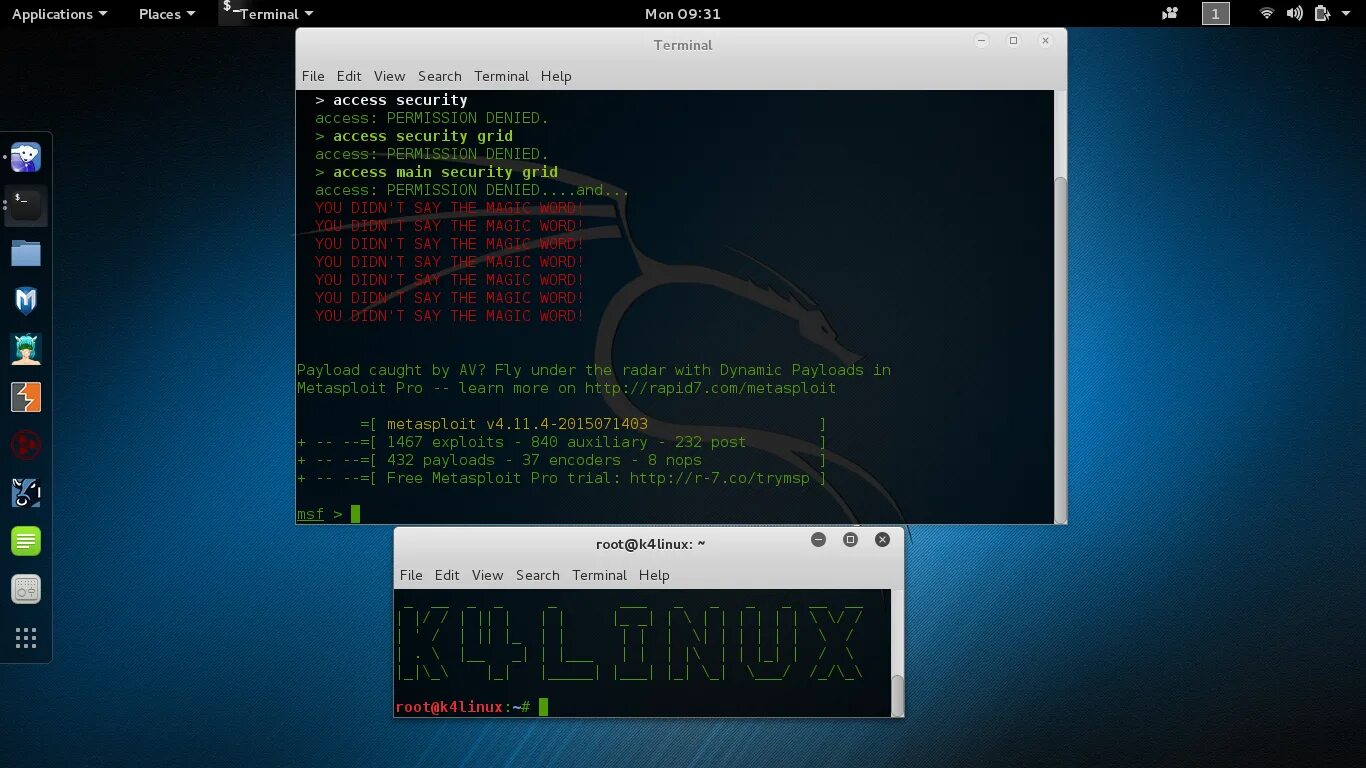Click the volume speaker icon in top bar

click(x=1294, y=14)
